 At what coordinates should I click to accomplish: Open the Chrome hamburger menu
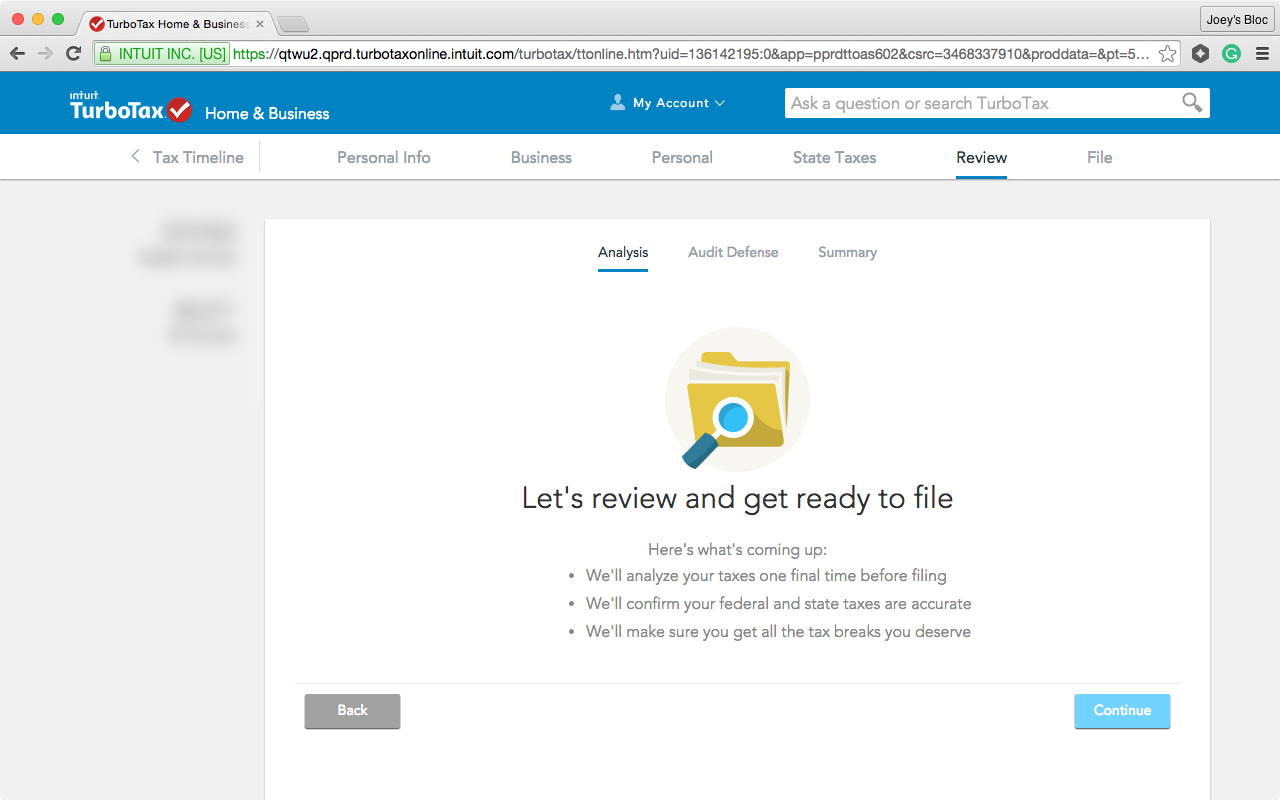(1261, 54)
